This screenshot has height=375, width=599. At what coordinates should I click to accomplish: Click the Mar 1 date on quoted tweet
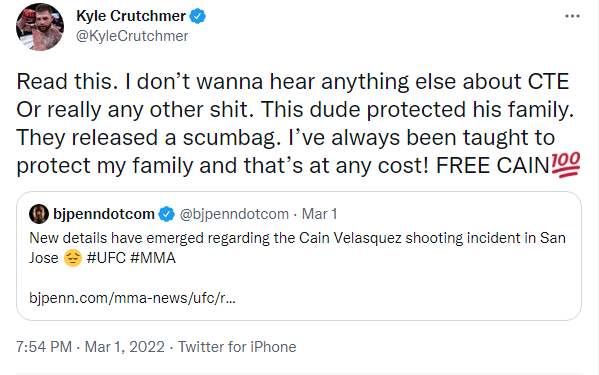tap(319, 214)
